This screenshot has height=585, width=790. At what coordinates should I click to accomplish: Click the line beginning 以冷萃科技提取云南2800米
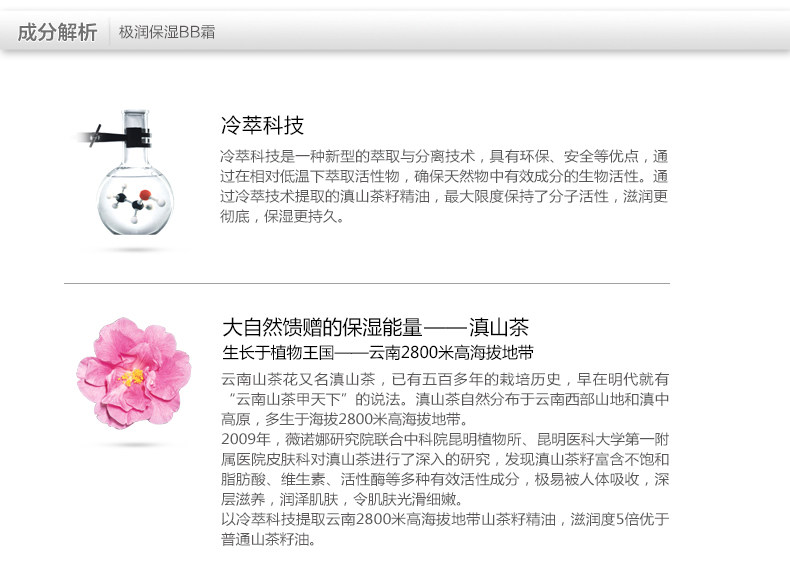click(445, 519)
